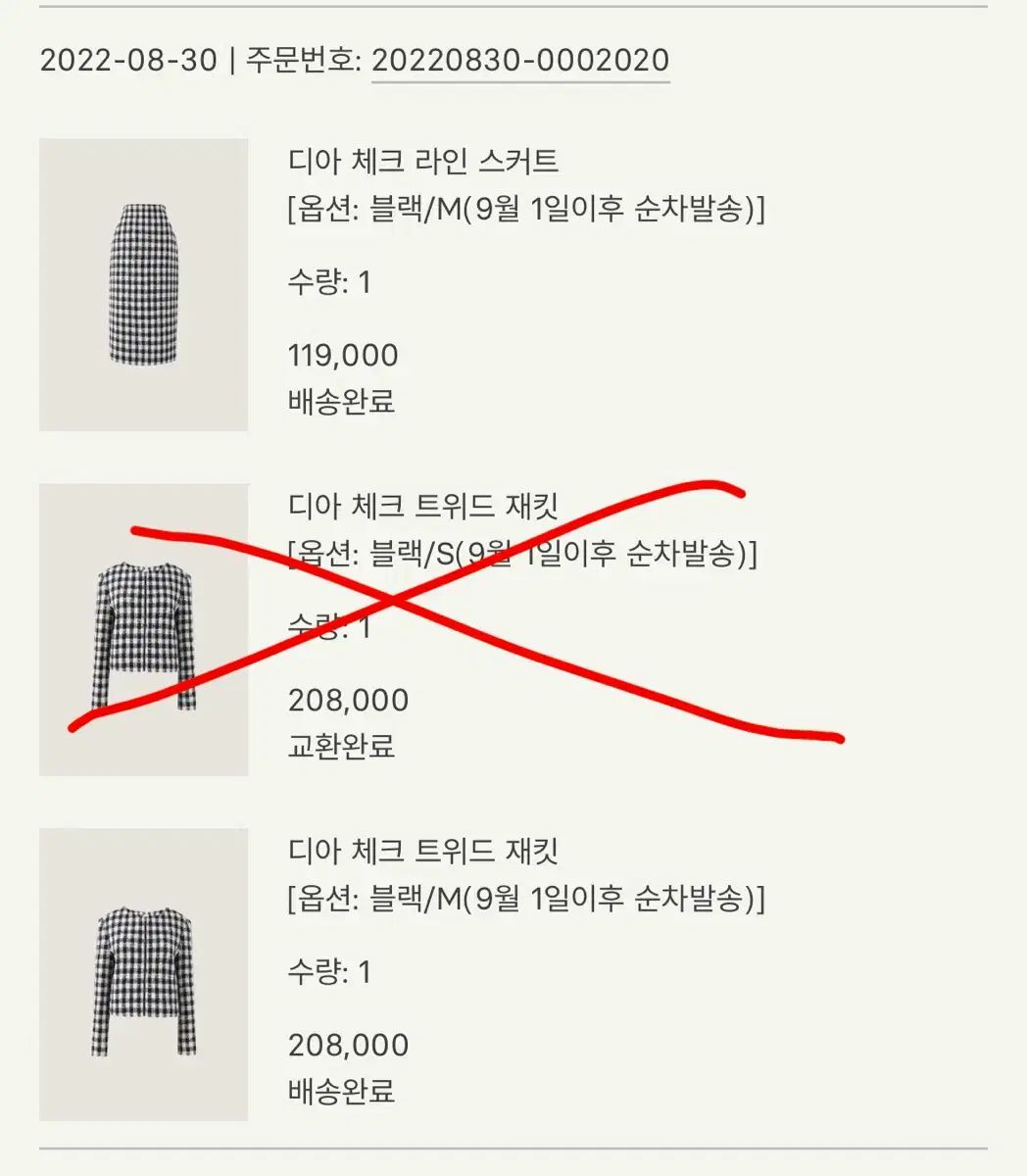Click the 디아 체크 라인 스커트 product title
This screenshot has width=1027, height=1176.
(x=423, y=160)
